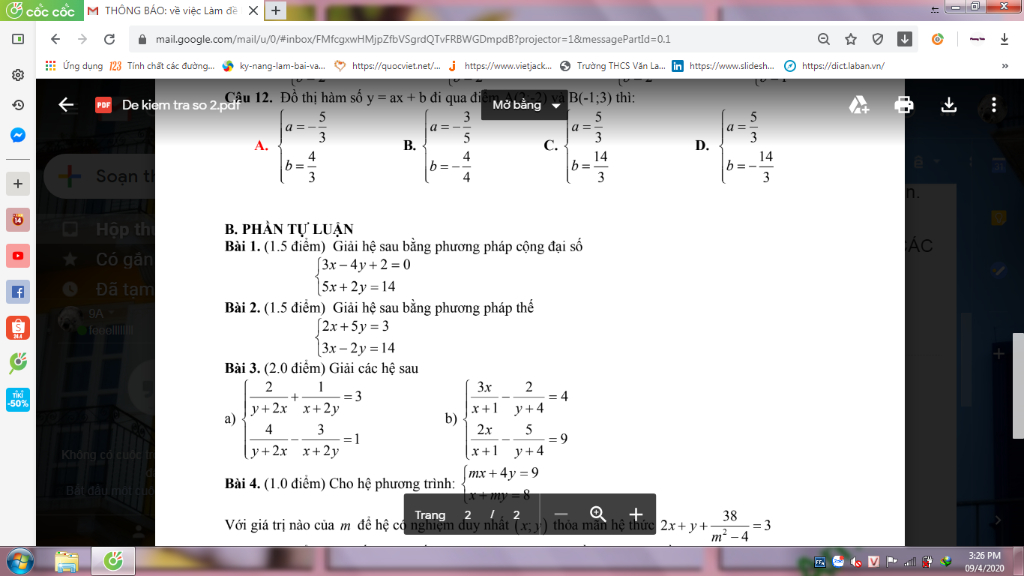Viewport: 1024px width, 576px height.
Task: Bookmark this page with star icon
Action: click(x=850, y=39)
